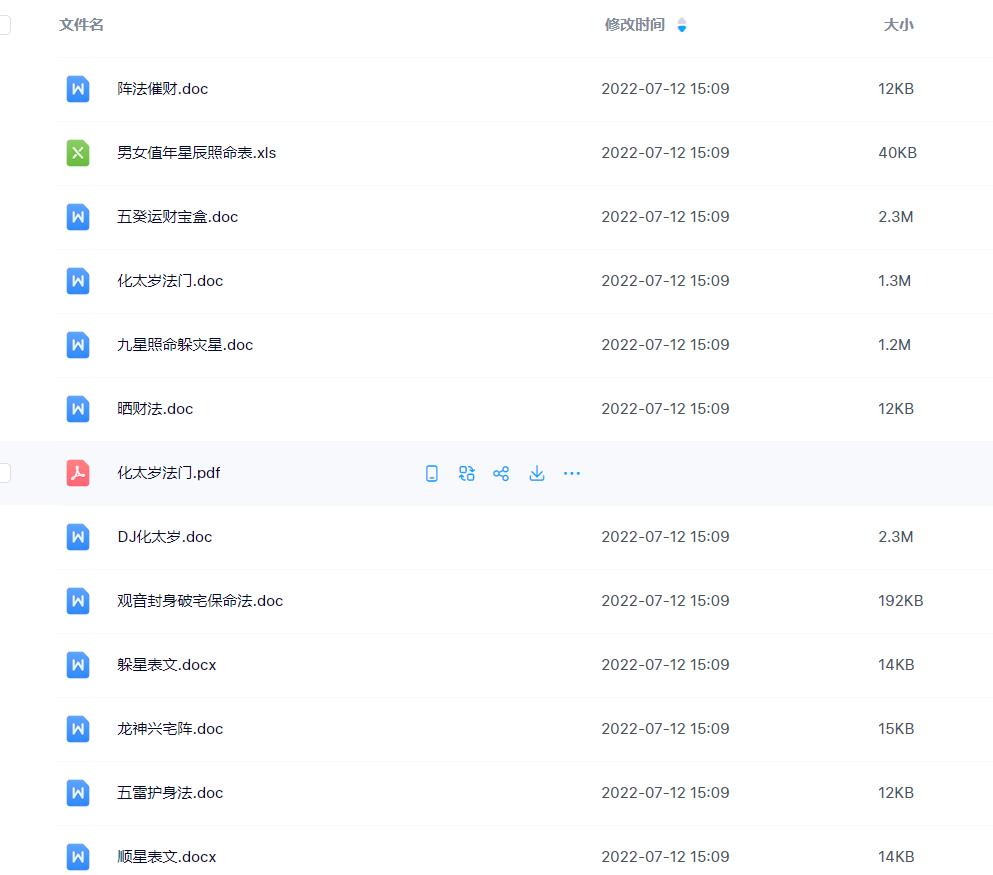
Task: Open the file 九星照命躲灾星.doc
Action: click(185, 345)
